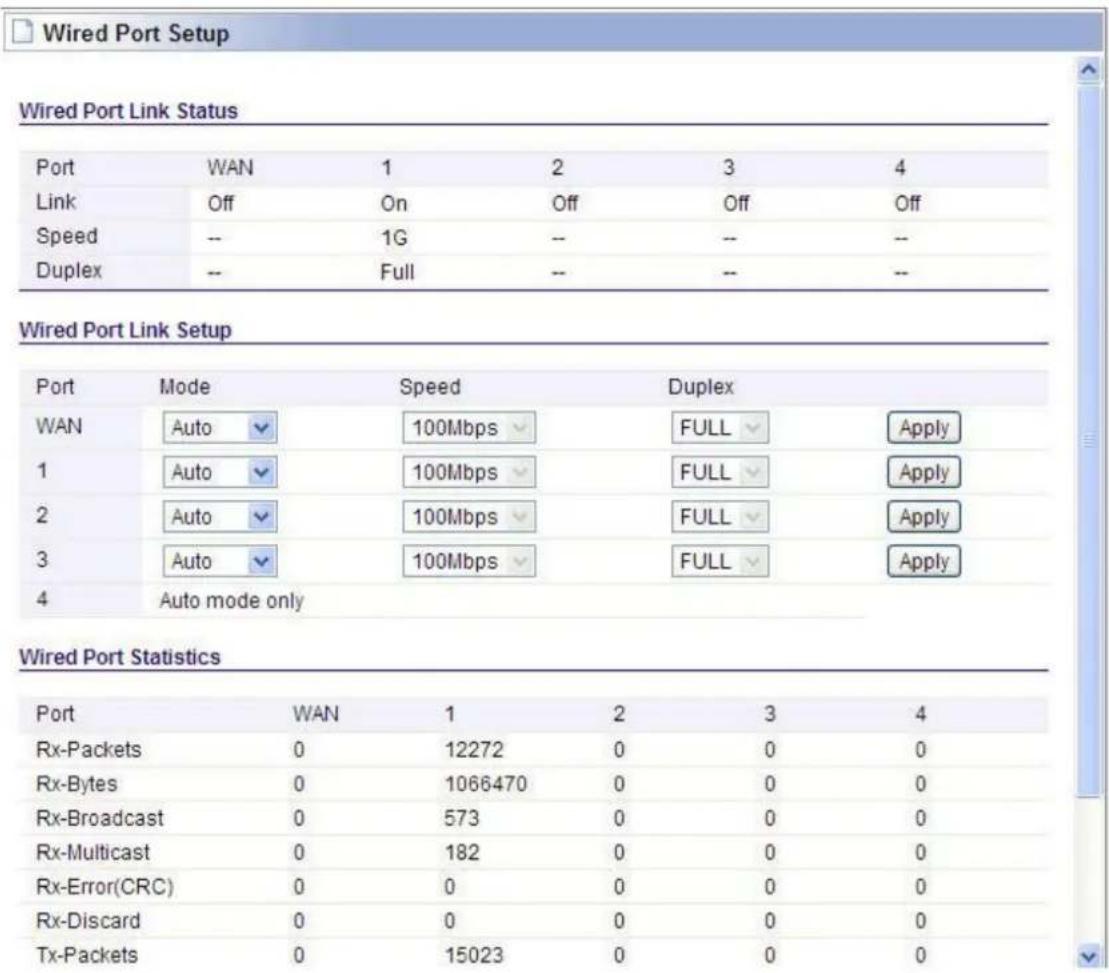The height and width of the screenshot is (973, 1109).
Task: Click the page icon beside Wired Port Setup
Action: (23, 32)
